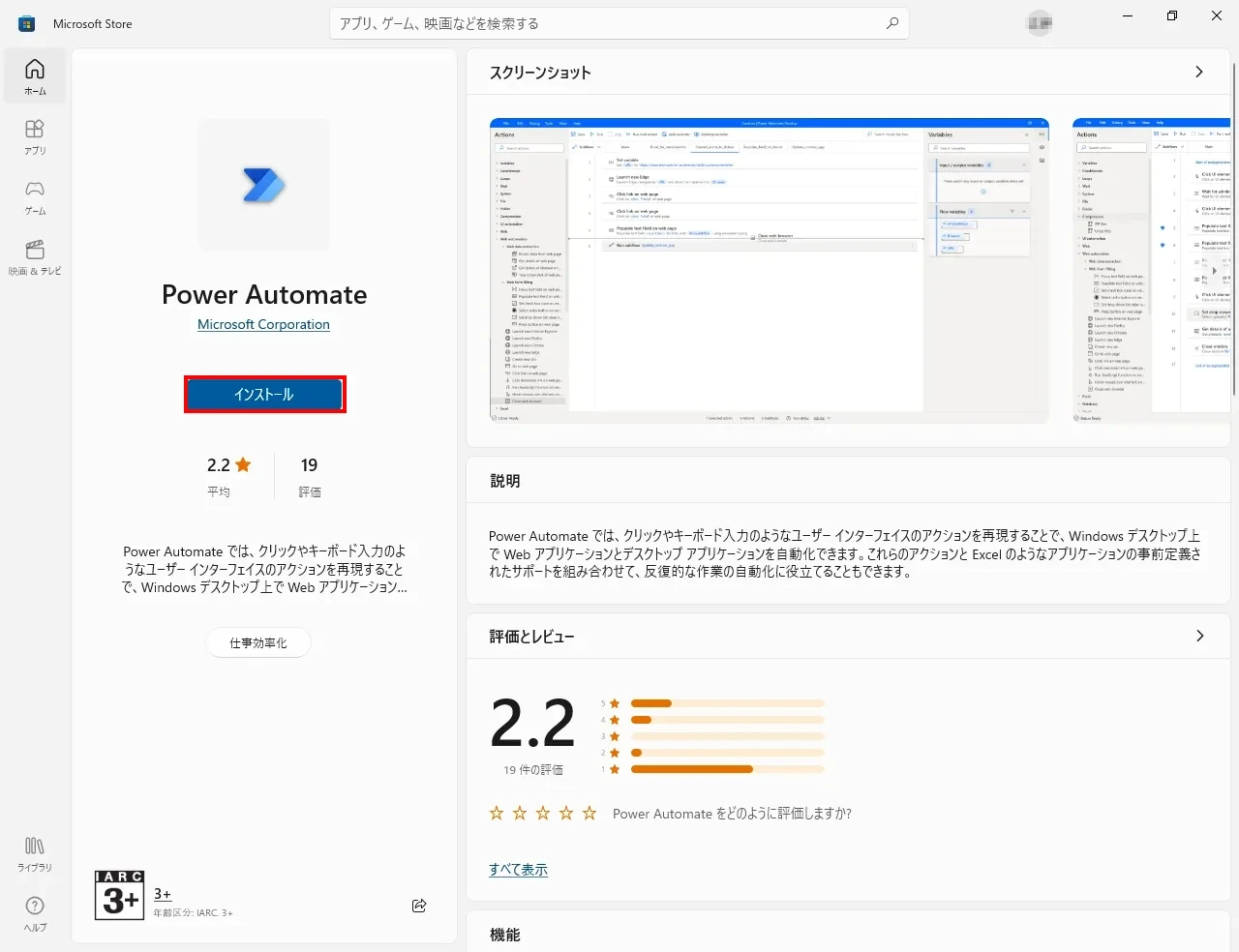
Task: Click the 年齢区分: IARC. 3+ text
Action: click(193, 912)
